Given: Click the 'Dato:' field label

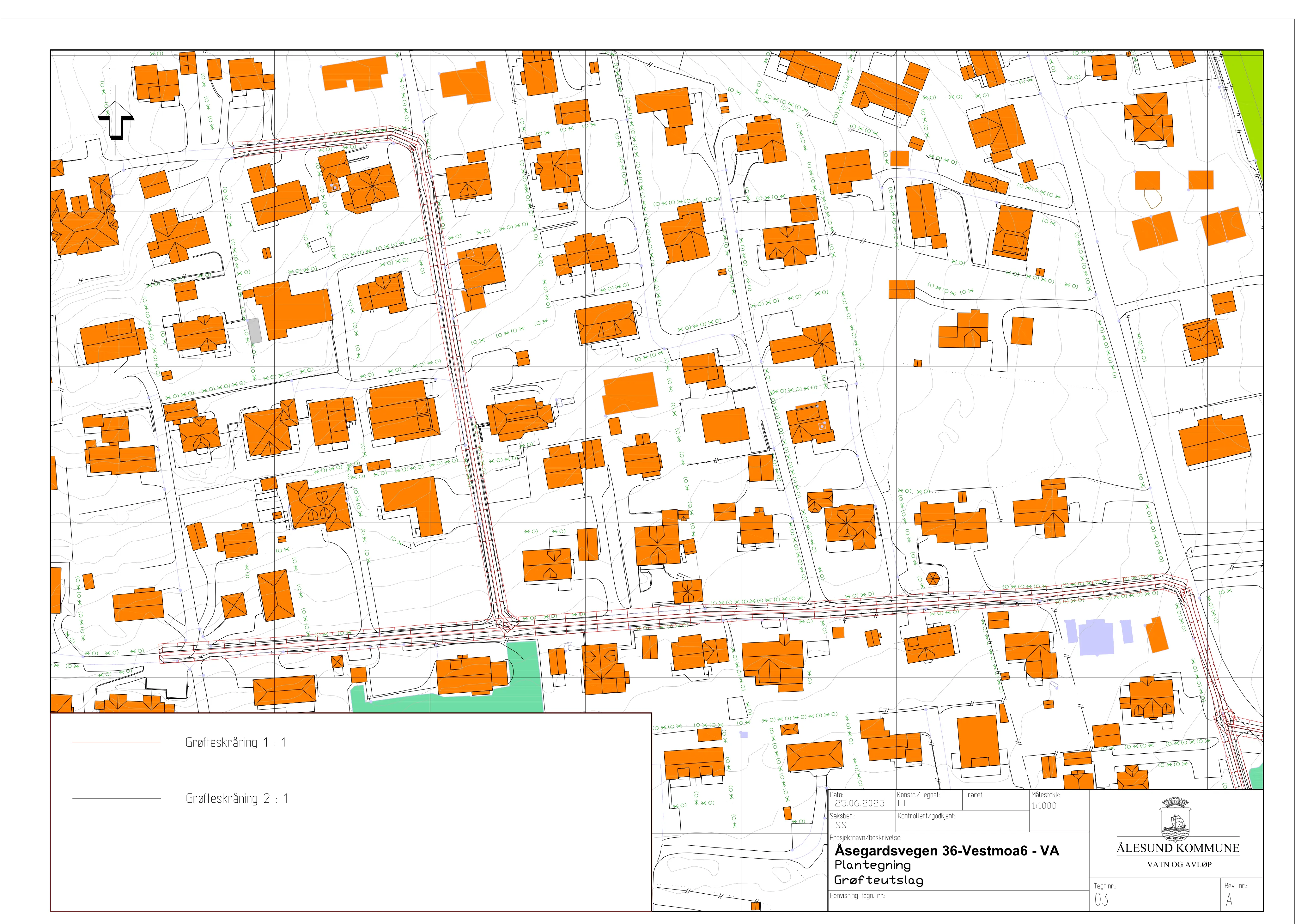Looking at the screenshot, I should [x=836, y=795].
